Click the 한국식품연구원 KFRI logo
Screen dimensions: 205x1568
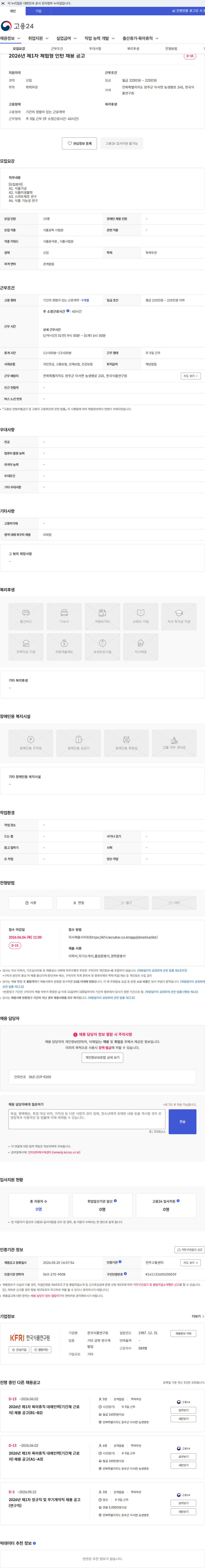click(x=30, y=1338)
